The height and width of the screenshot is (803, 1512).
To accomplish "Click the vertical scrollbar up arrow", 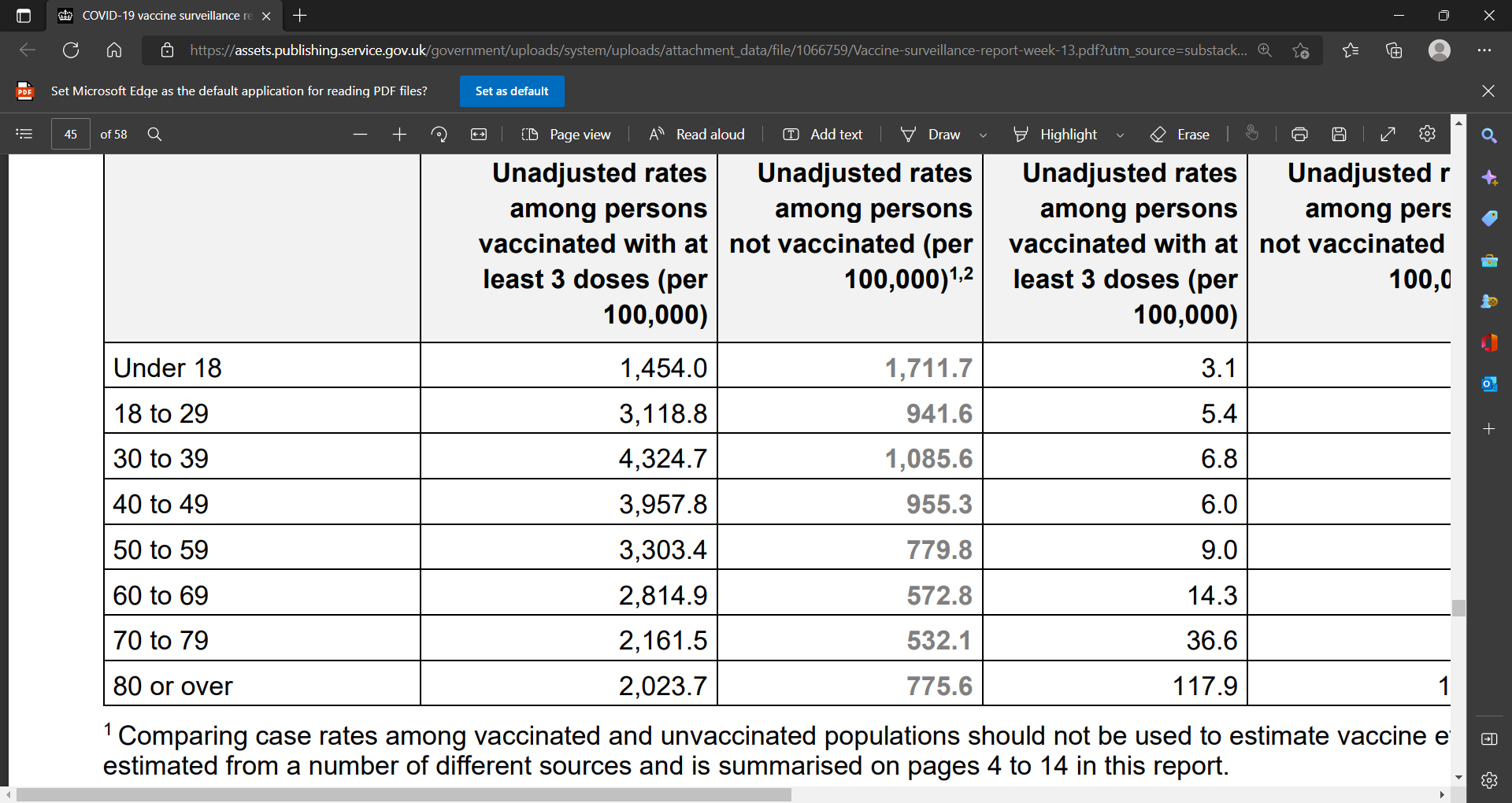I will 1459,123.
